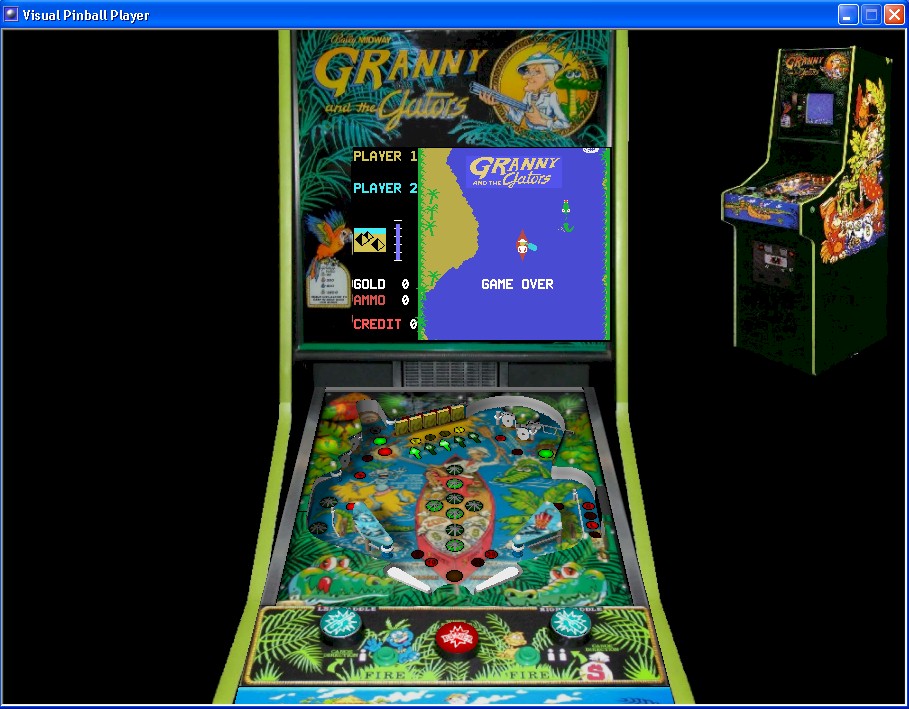Click the CREDIT 0 counter

(385, 324)
